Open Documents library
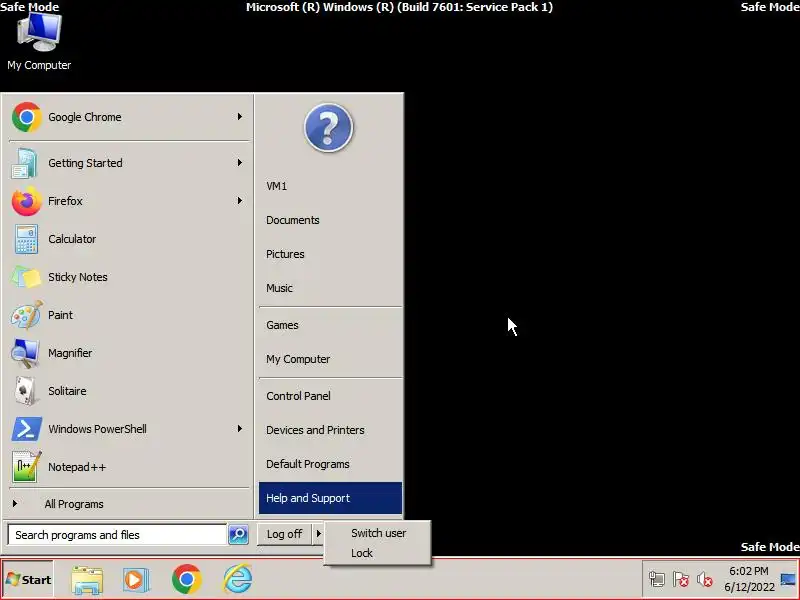800x600 pixels. 330,220
